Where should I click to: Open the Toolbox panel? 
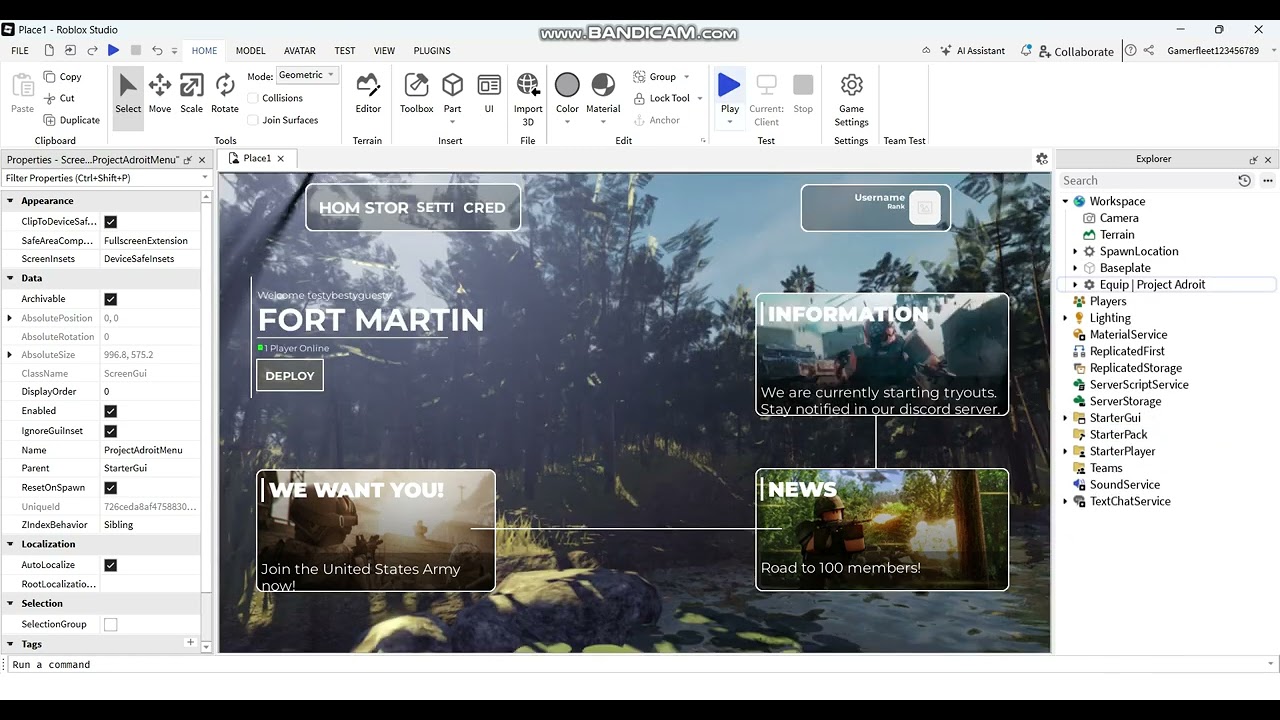point(417,93)
